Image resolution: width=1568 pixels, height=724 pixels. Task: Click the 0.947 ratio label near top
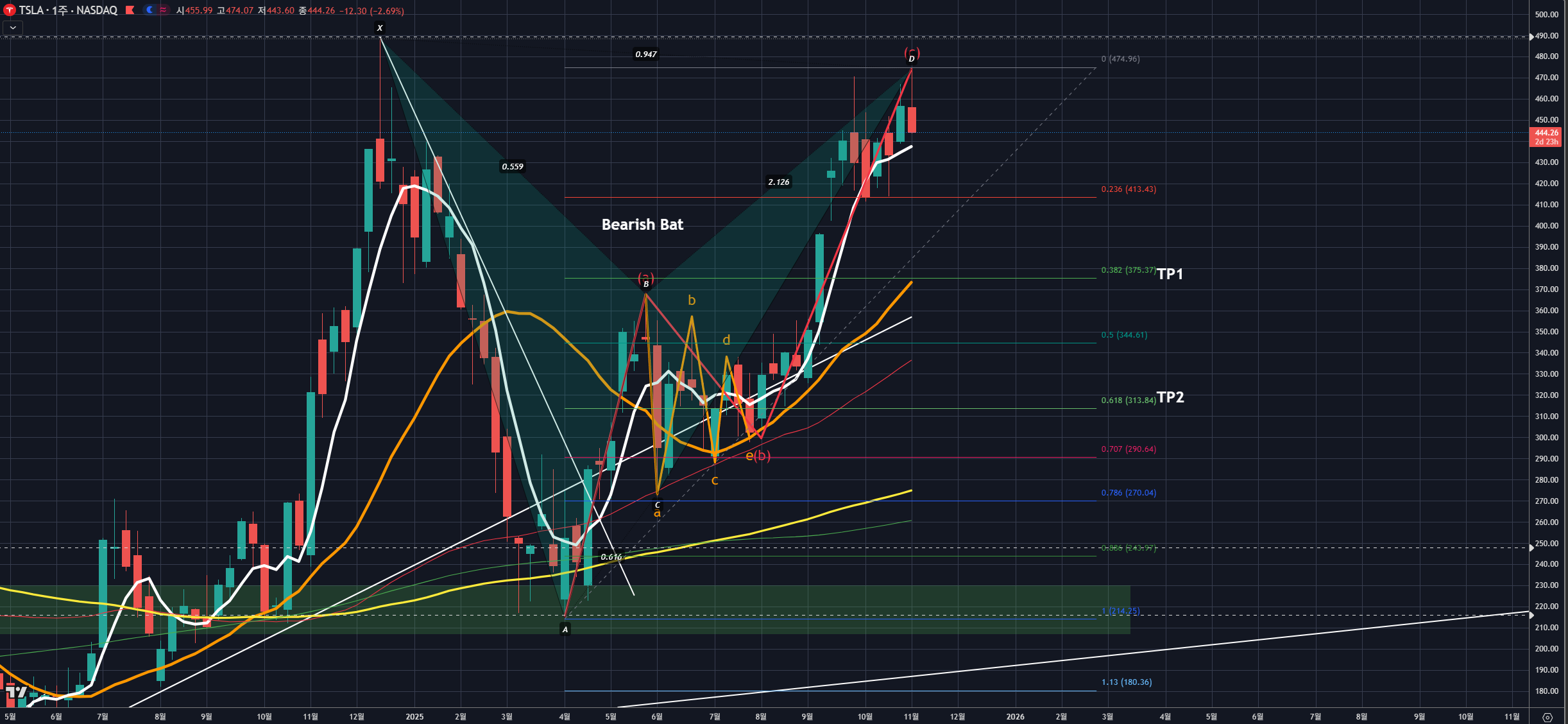click(x=645, y=55)
